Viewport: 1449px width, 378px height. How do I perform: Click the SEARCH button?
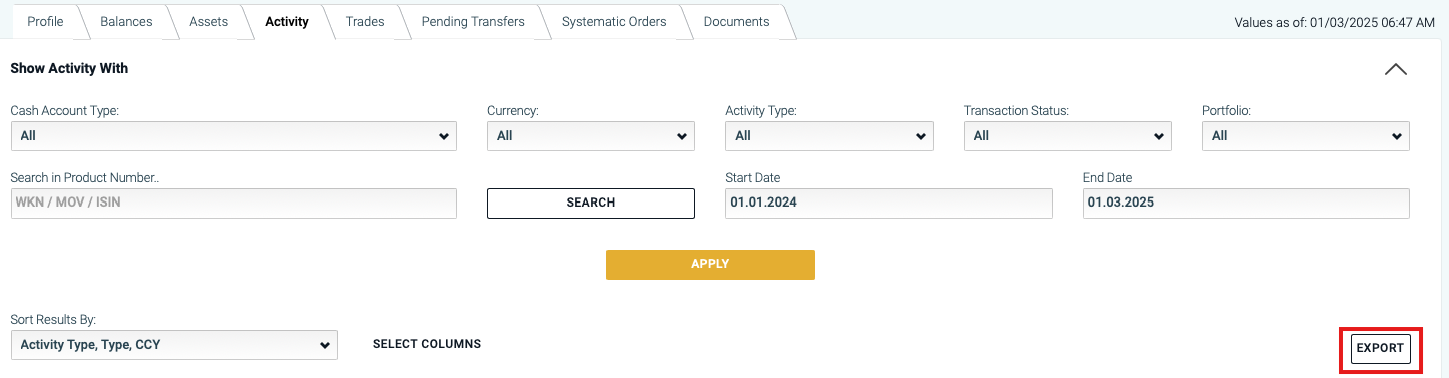pos(591,203)
